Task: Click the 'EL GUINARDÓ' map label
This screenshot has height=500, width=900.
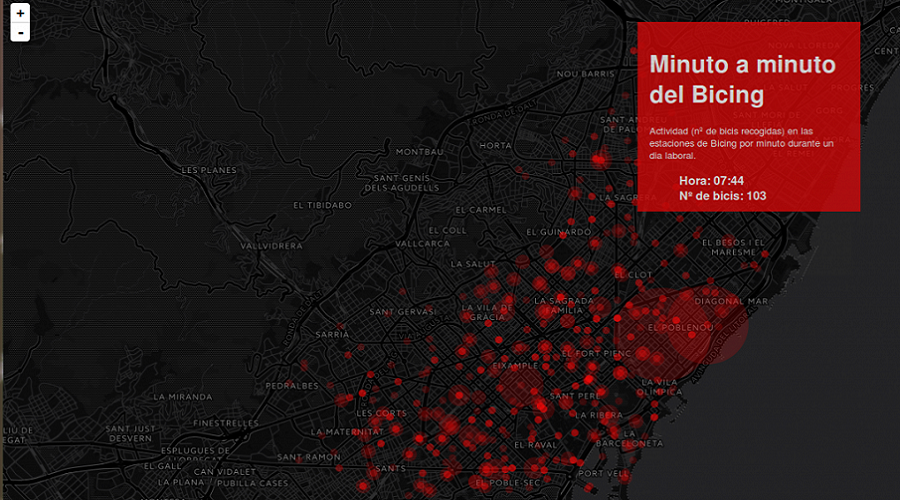Action: [x=558, y=232]
